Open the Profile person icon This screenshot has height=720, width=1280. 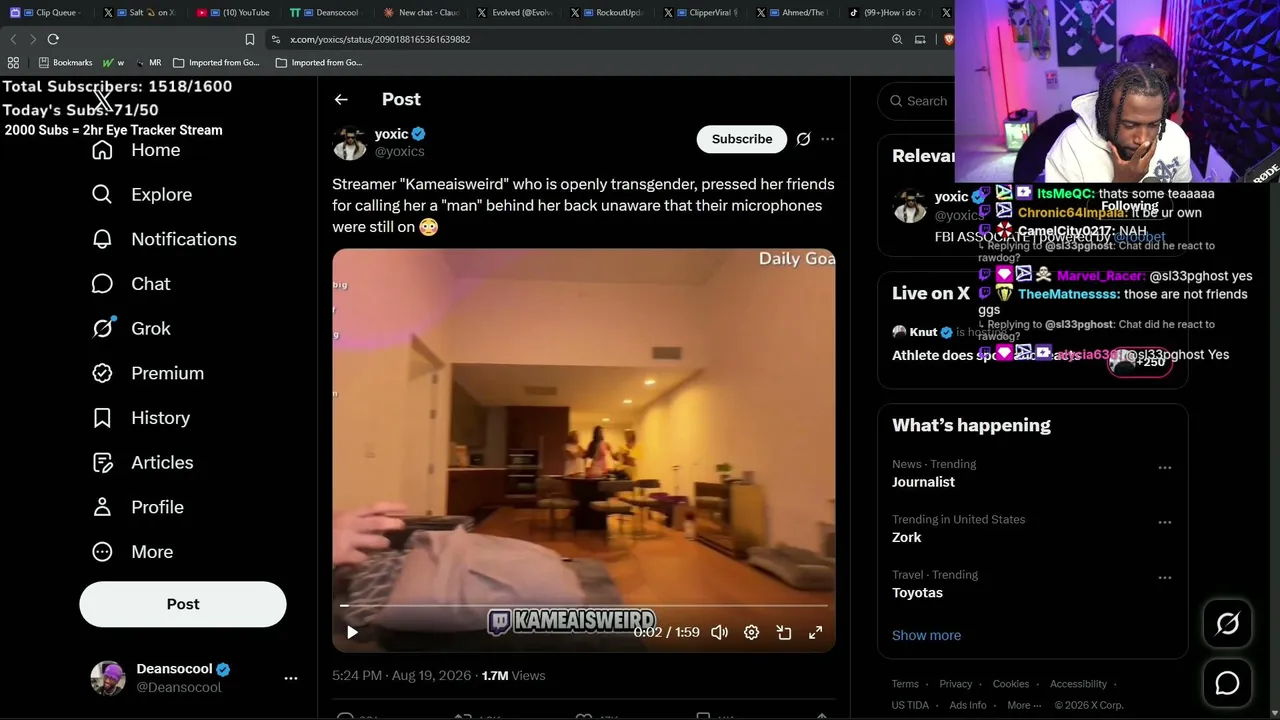(x=102, y=507)
